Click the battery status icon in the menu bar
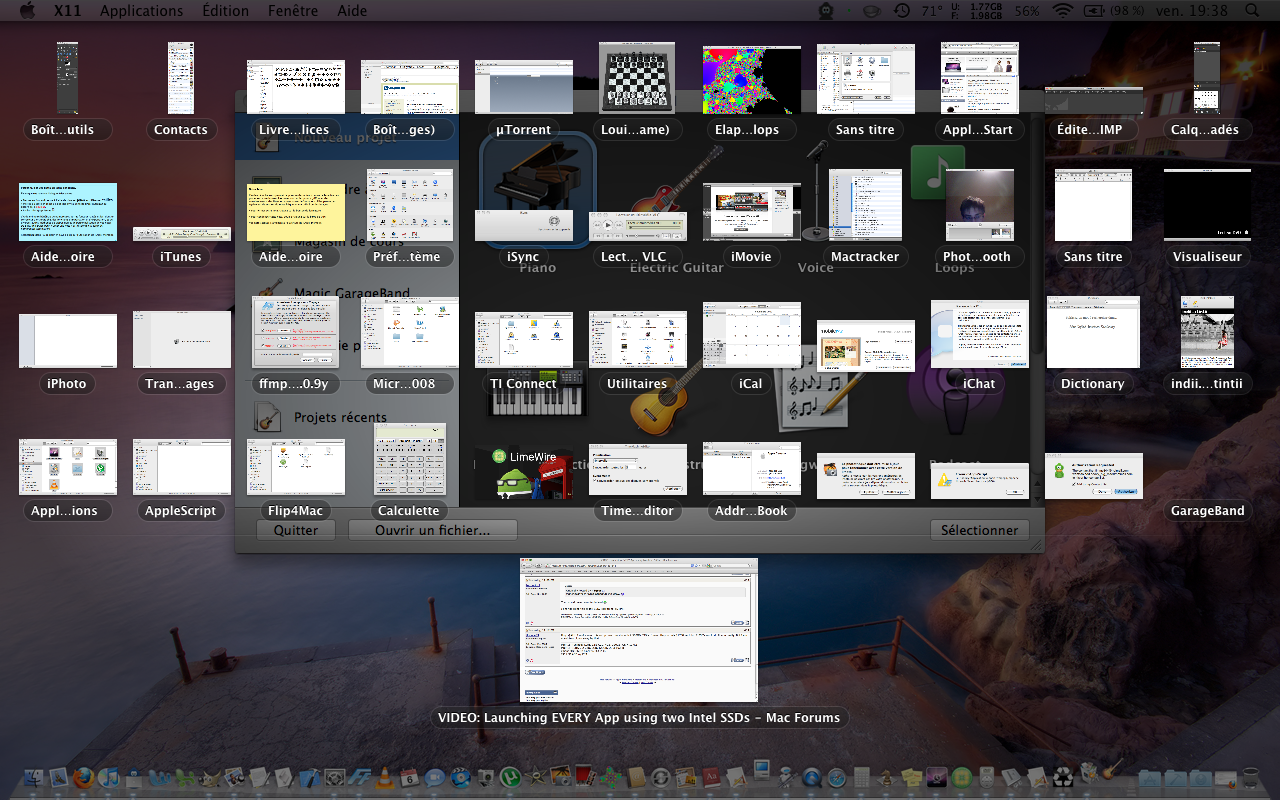This screenshot has width=1280, height=800. (x=1093, y=11)
